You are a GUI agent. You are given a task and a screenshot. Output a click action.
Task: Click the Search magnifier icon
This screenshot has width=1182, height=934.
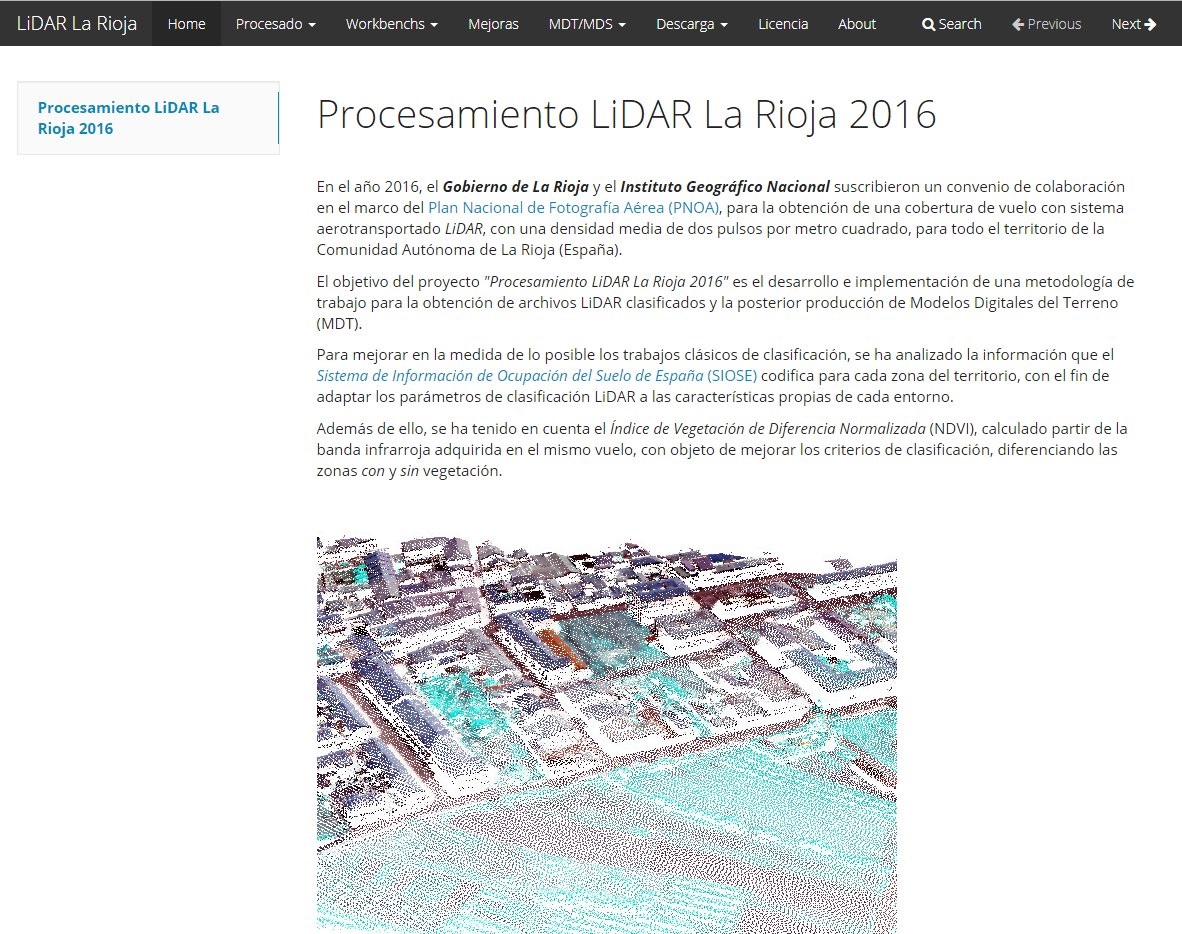pyautogui.click(x=928, y=24)
